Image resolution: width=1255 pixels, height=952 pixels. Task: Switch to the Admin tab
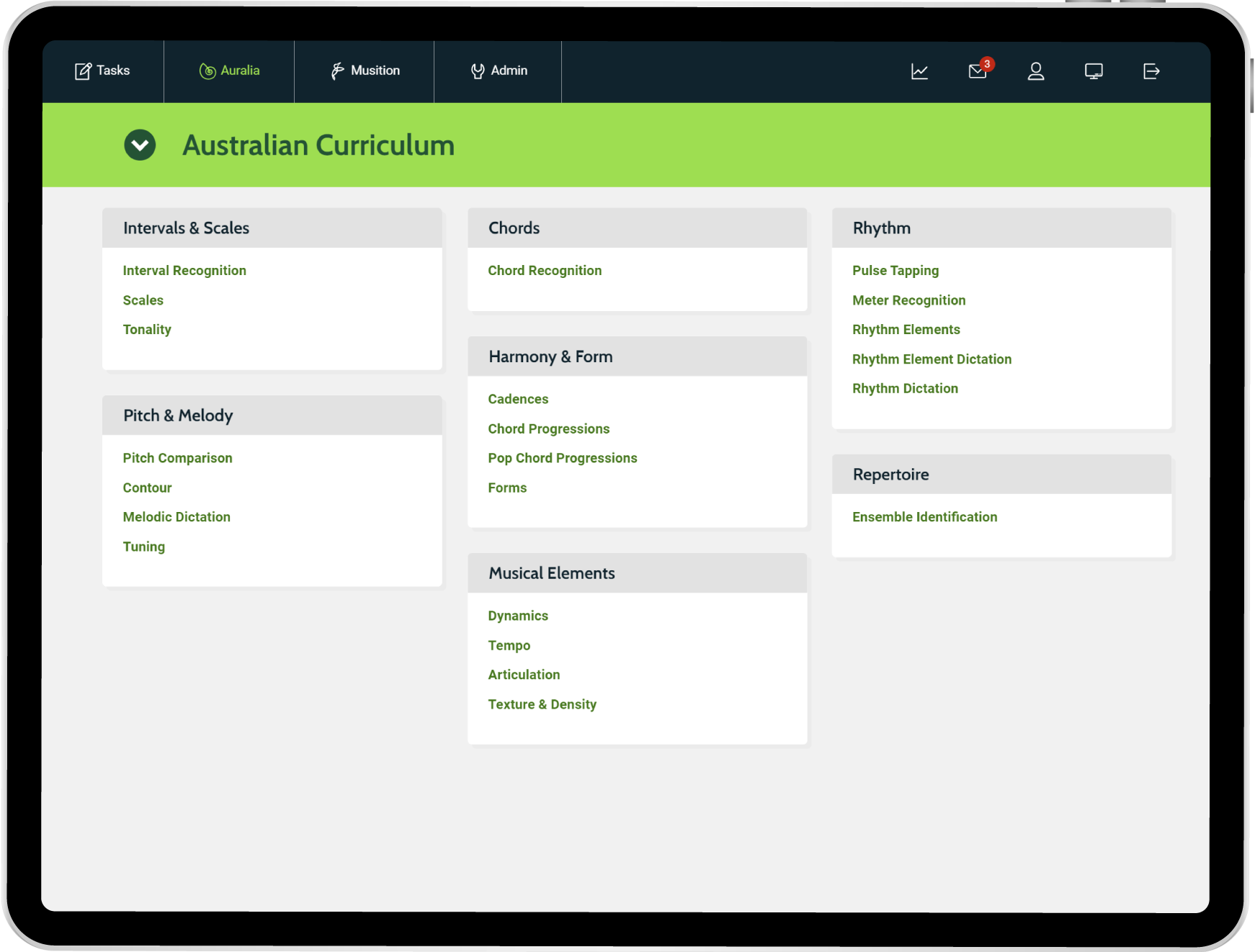pyautogui.click(x=499, y=71)
